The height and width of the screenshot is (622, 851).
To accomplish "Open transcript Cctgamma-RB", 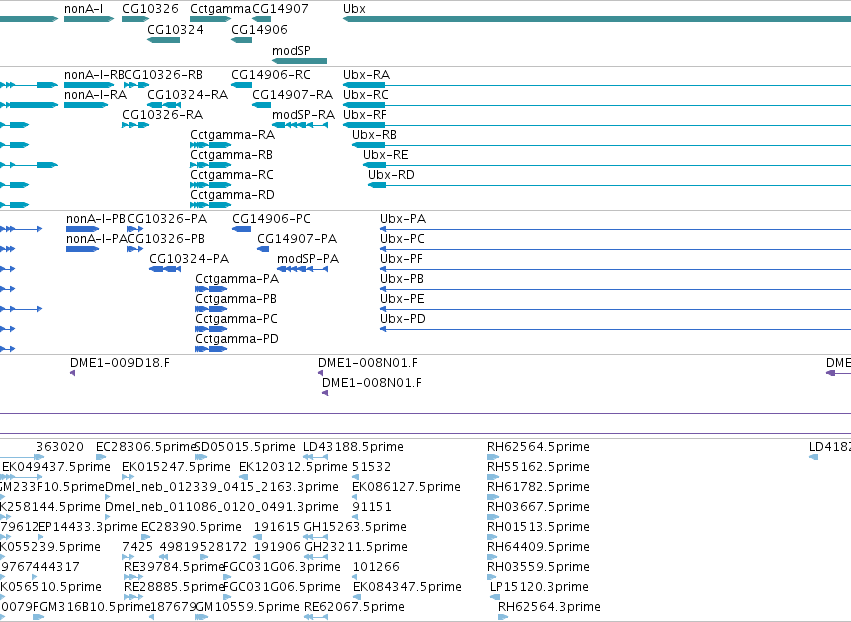I will [x=231, y=155].
